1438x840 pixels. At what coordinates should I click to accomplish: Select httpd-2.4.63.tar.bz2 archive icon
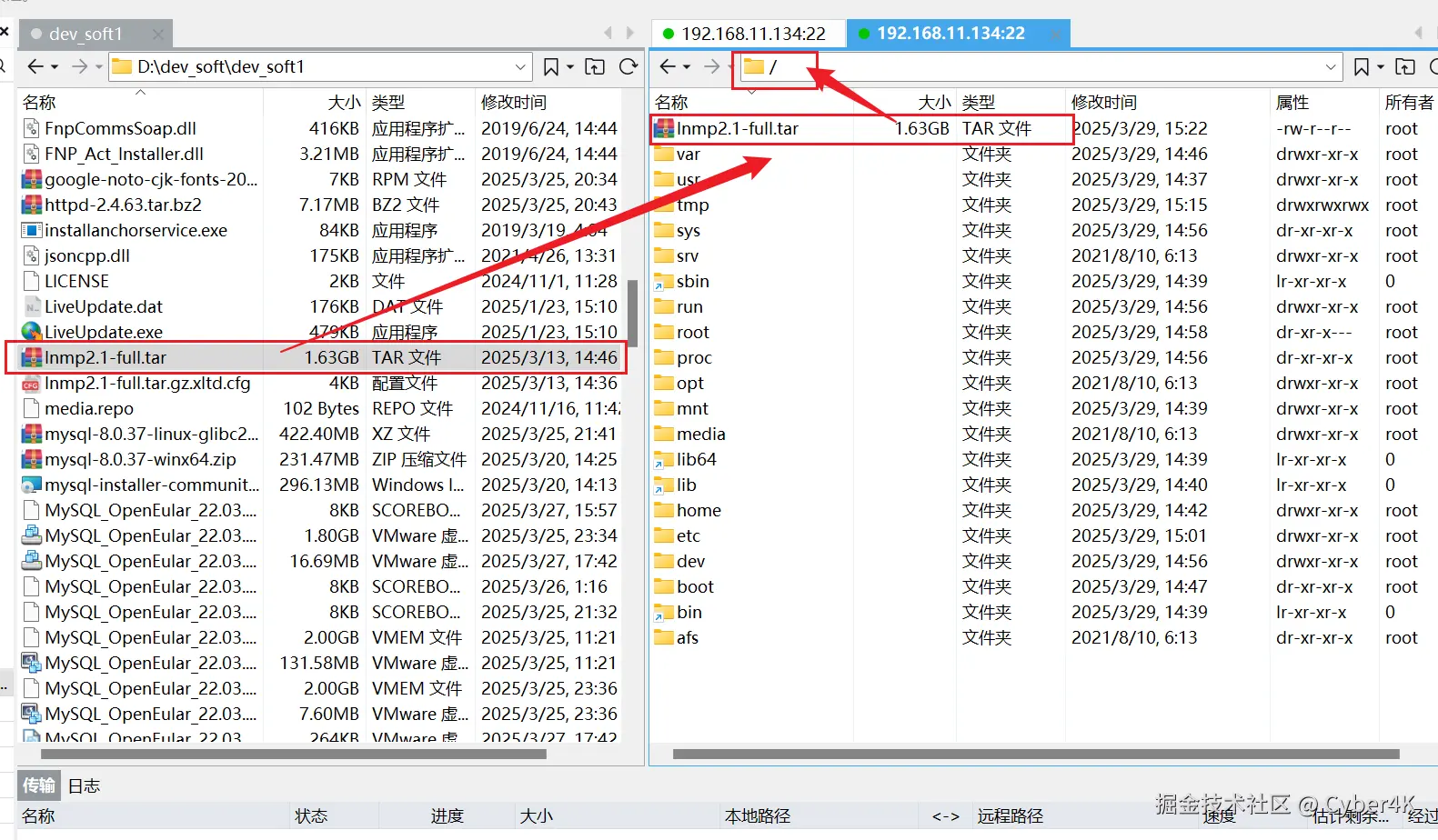[32, 205]
